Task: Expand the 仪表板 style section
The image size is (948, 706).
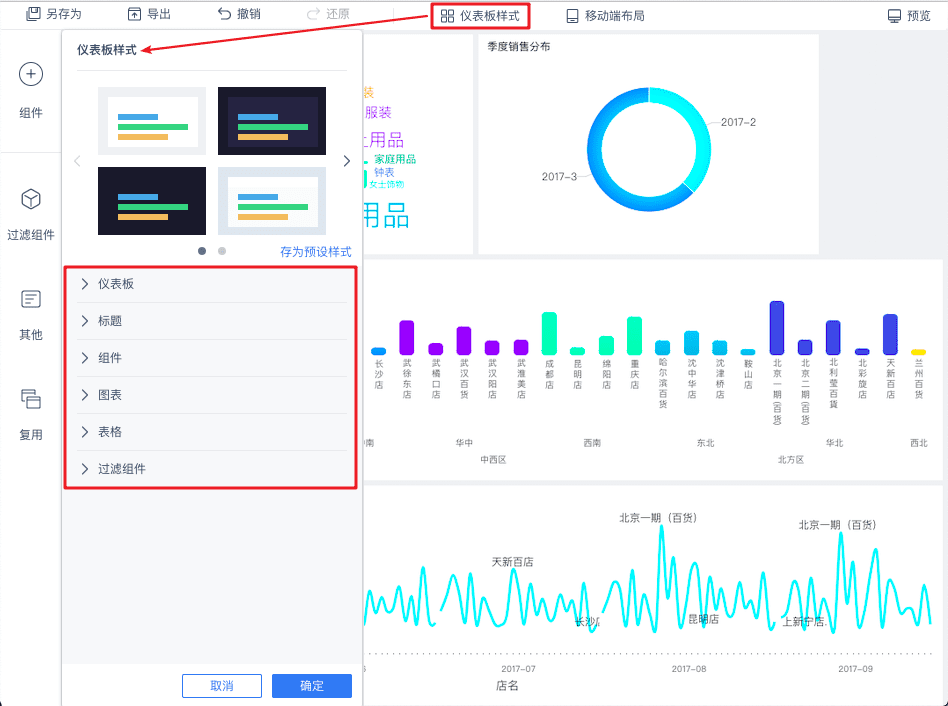Action: (212, 284)
